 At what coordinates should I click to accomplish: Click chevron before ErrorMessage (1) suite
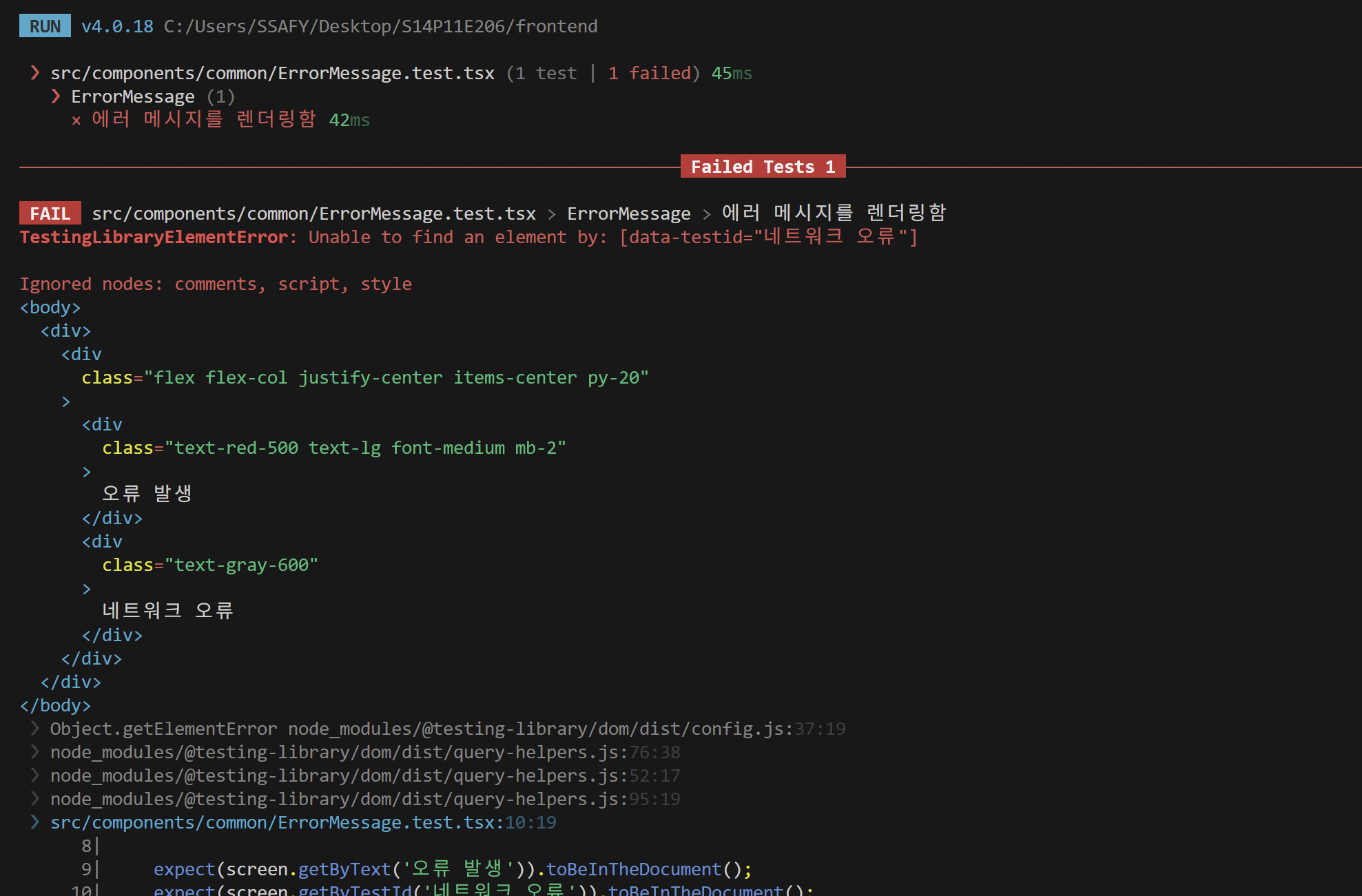coord(56,96)
